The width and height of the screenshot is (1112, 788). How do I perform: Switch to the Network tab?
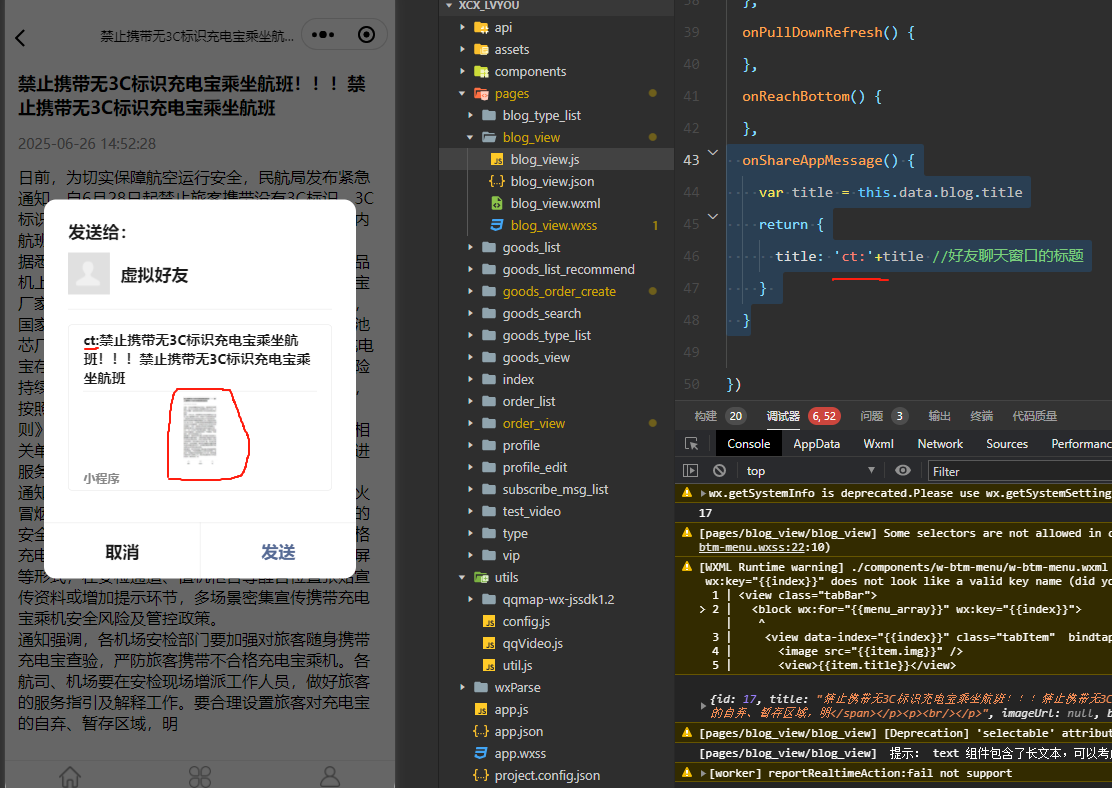[x=940, y=444]
